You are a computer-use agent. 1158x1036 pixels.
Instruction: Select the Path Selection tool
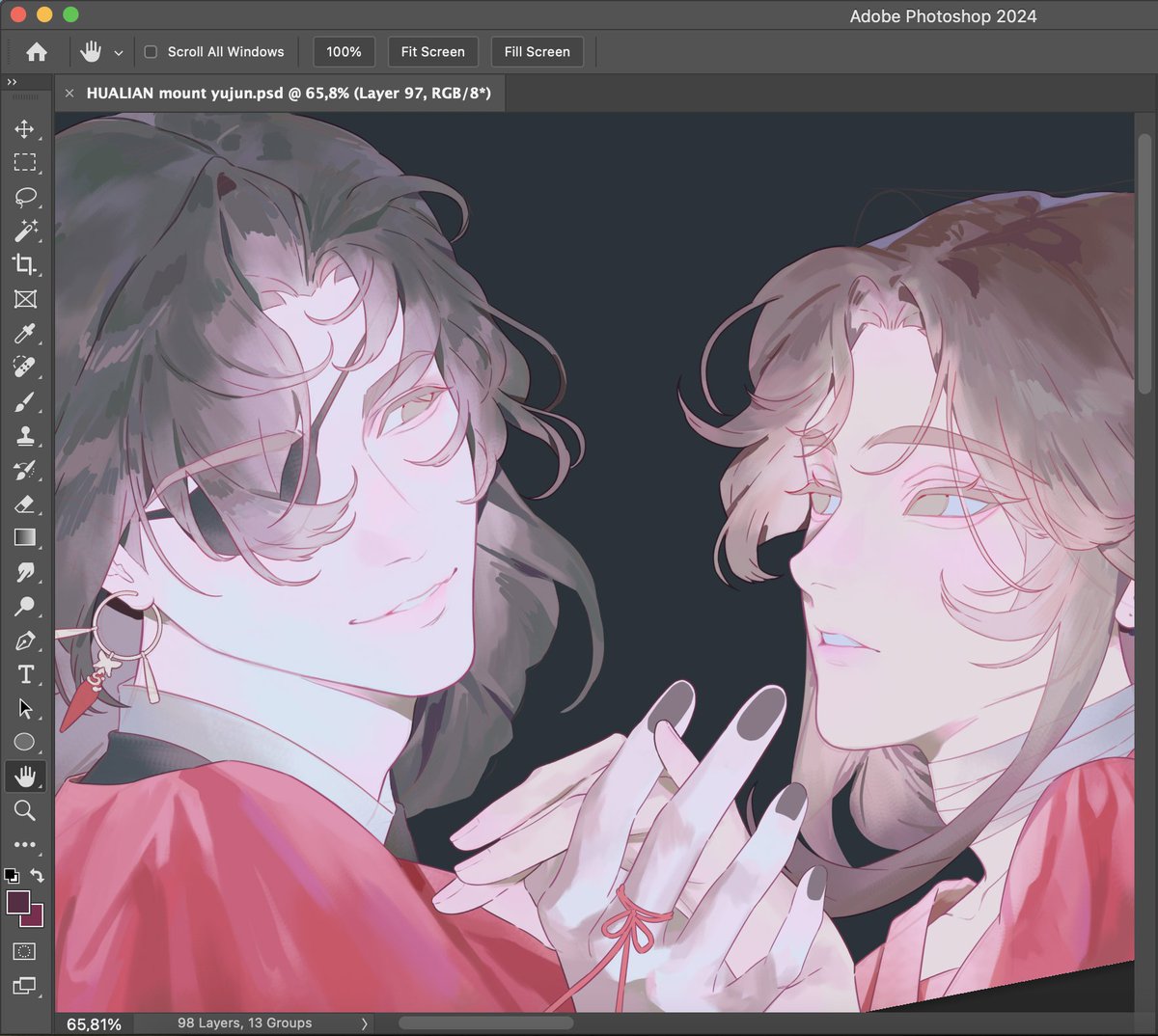click(x=25, y=708)
